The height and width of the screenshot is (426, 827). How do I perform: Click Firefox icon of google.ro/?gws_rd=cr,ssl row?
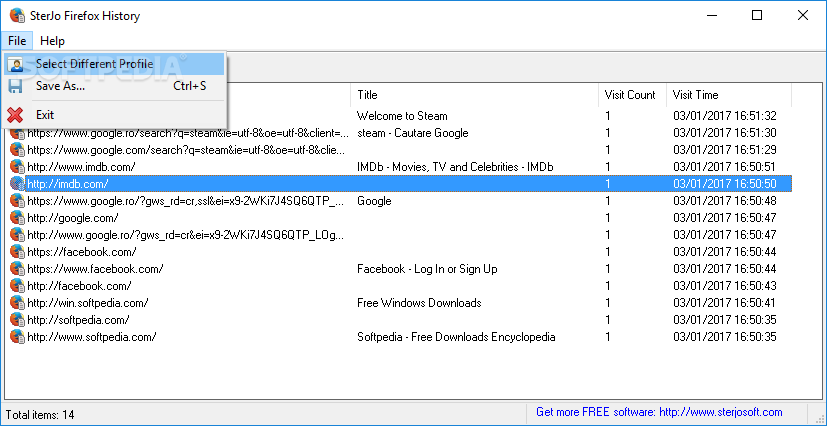pyautogui.click(x=17, y=201)
